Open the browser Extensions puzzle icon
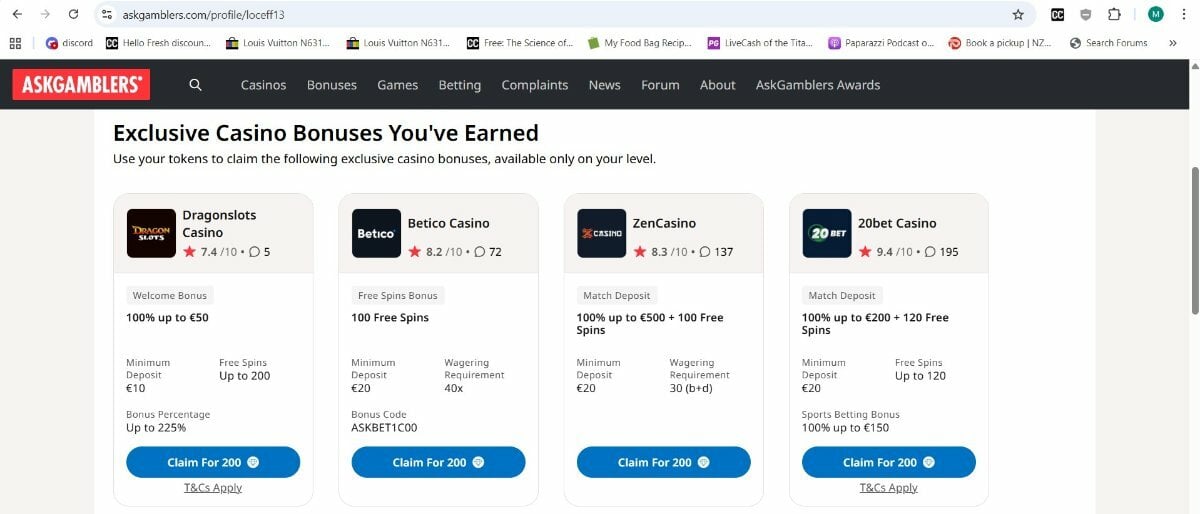Screen dimensions: 1200x514 [1114, 14]
